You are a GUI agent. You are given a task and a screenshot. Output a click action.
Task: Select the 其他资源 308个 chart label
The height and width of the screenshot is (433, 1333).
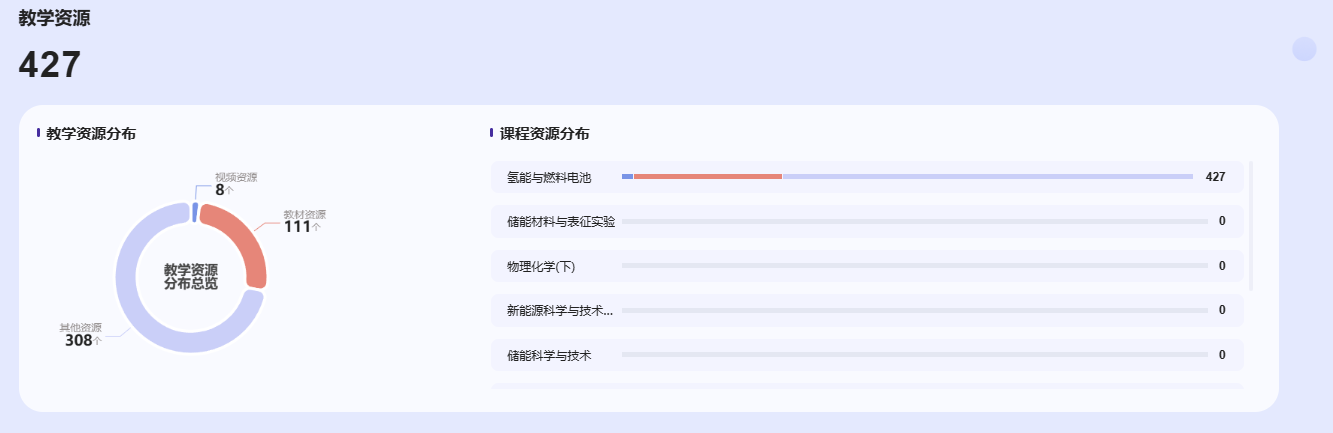[x=82, y=335]
